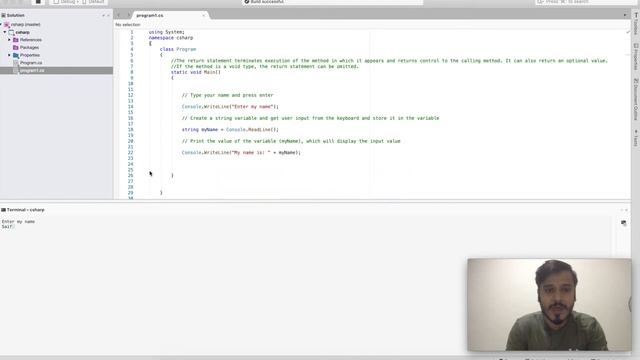Open the Properties side pad
Screen dimensions: 640x360
[x=636, y=56]
